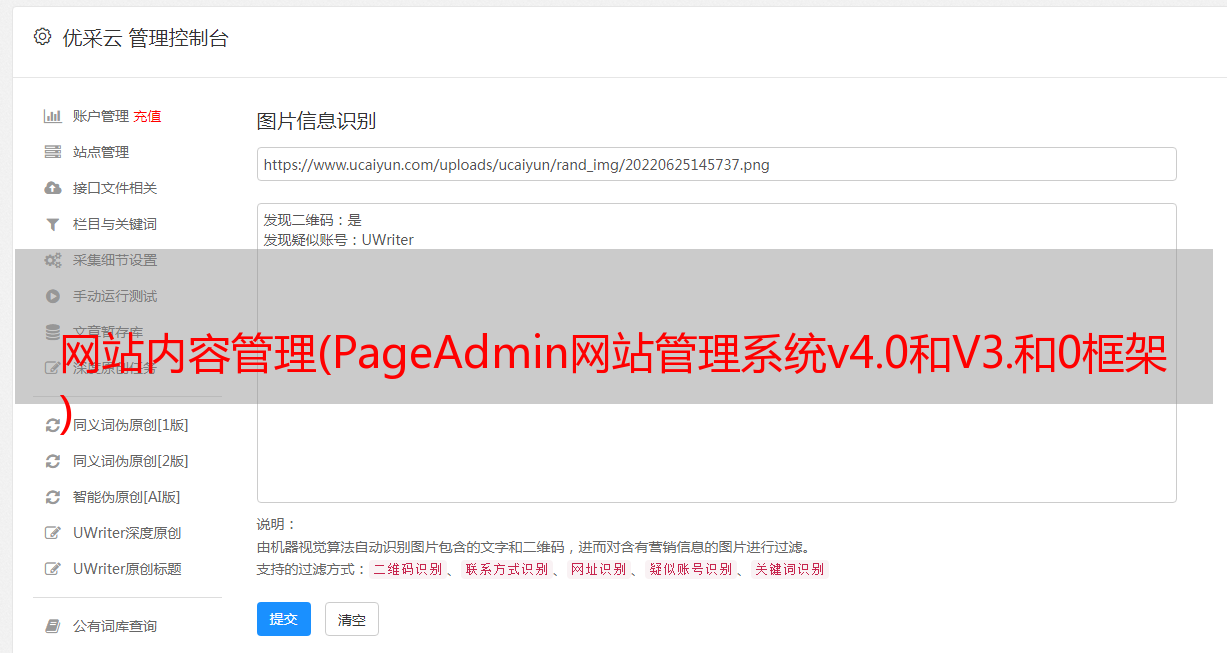Click the edit icon for UWriter原创标题
Viewport: 1227px width, 653px height.
53,569
